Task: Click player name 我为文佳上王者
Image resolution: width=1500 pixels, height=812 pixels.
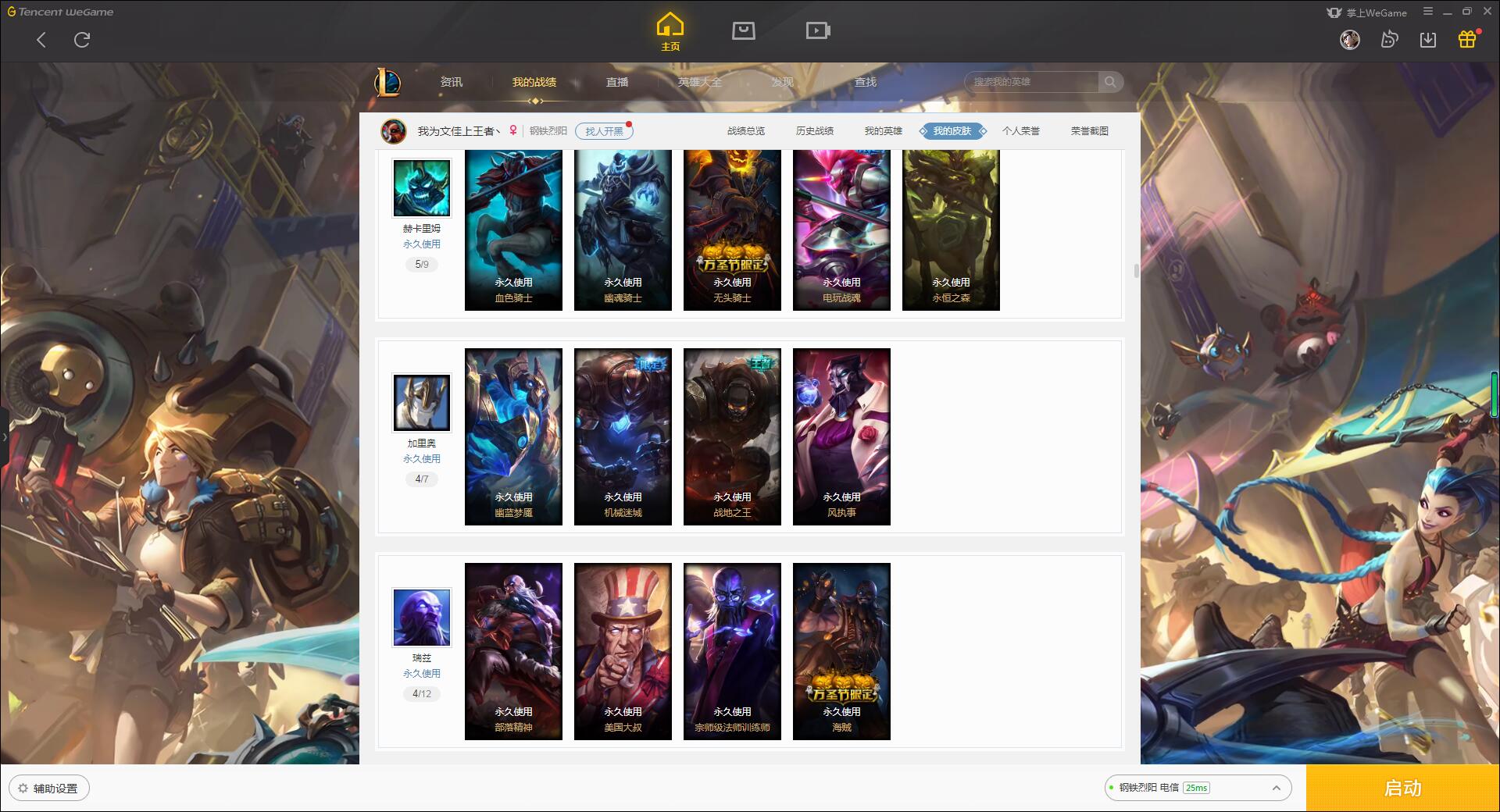Action: tap(458, 131)
